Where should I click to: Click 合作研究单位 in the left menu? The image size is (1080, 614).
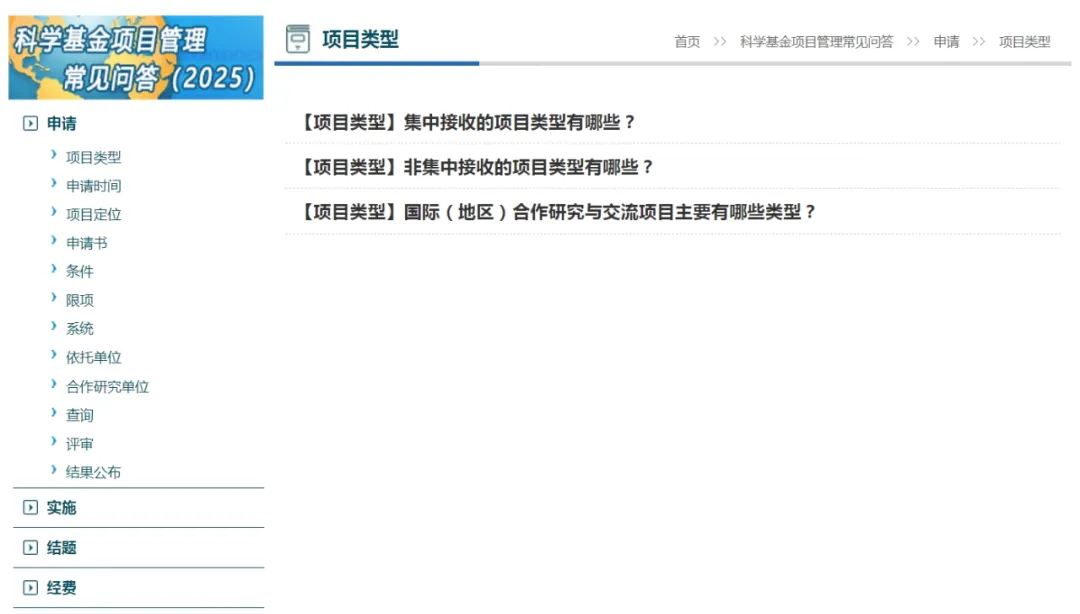click(107, 387)
